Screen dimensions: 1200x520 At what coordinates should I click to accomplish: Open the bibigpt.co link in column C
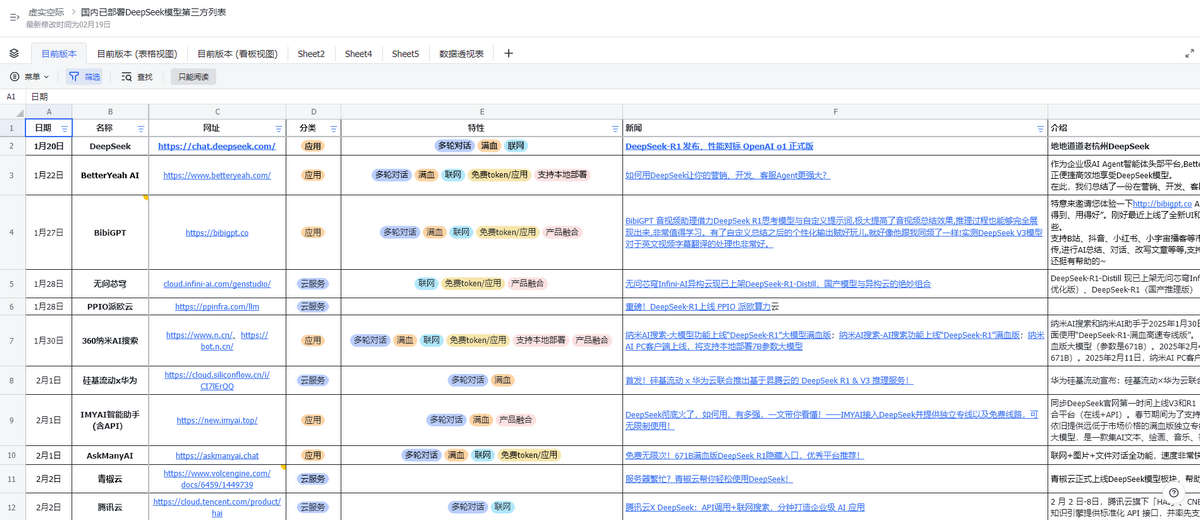coord(217,232)
